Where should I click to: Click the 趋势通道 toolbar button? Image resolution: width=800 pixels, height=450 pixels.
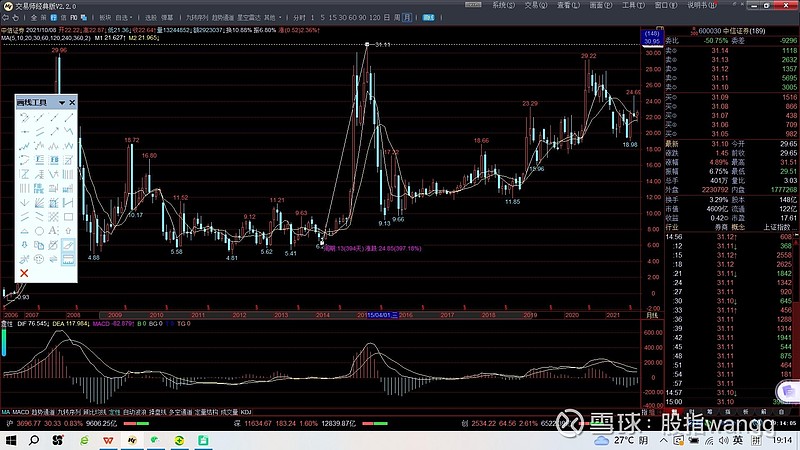tap(222, 17)
